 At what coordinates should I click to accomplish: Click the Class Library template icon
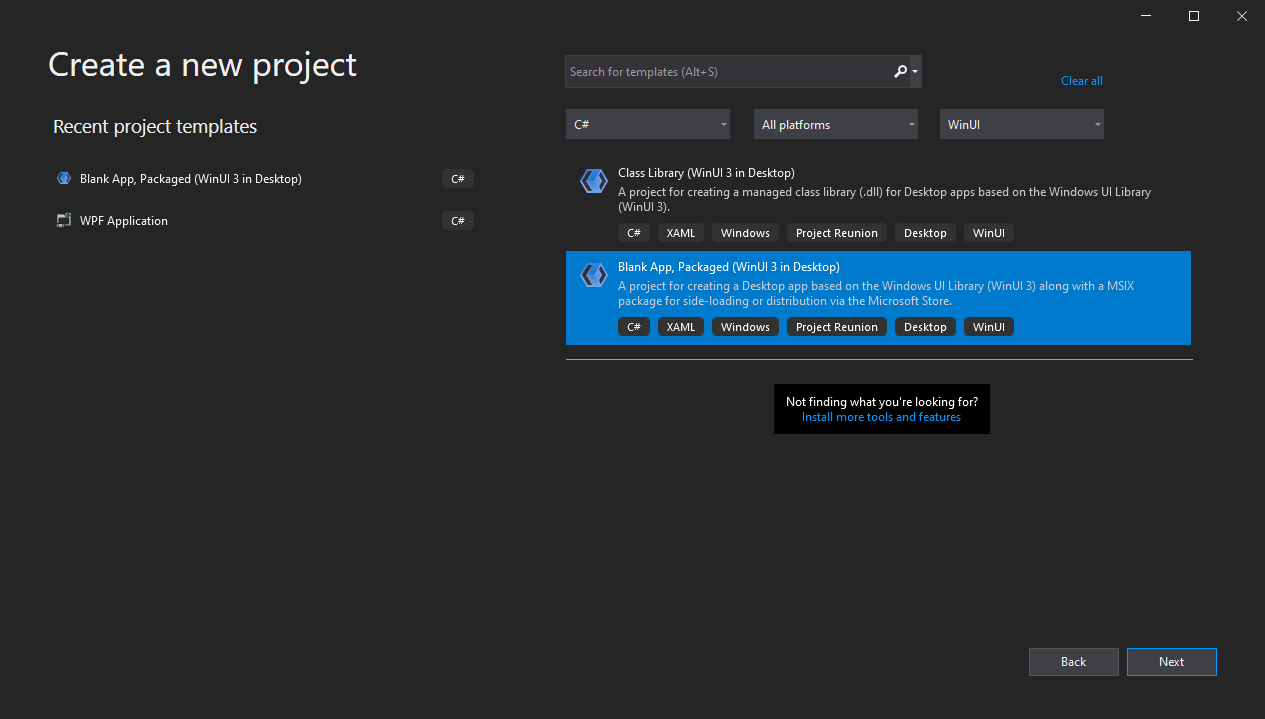tap(593, 181)
